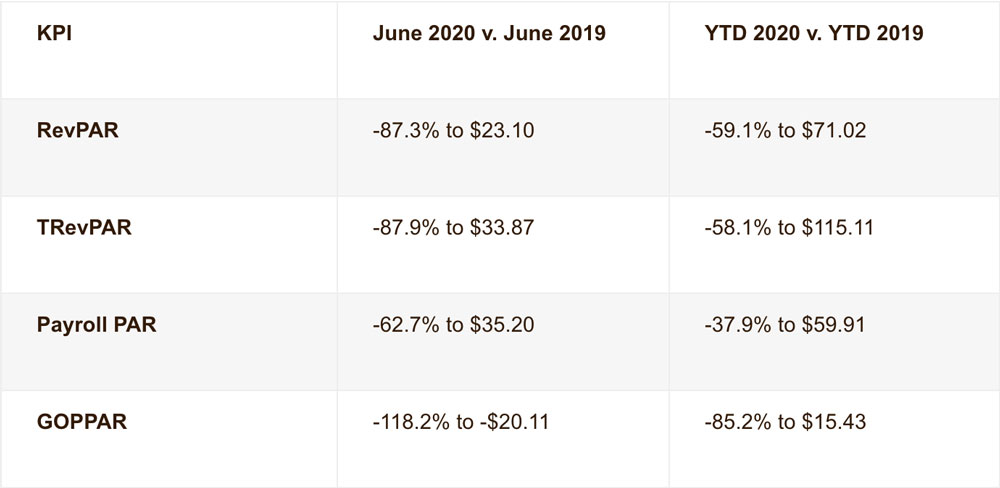The width and height of the screenshot is (1000, 488).
Task: Click the Payroll PAR YTD value -37.9% to $59.91
Action: pos(786,324)
